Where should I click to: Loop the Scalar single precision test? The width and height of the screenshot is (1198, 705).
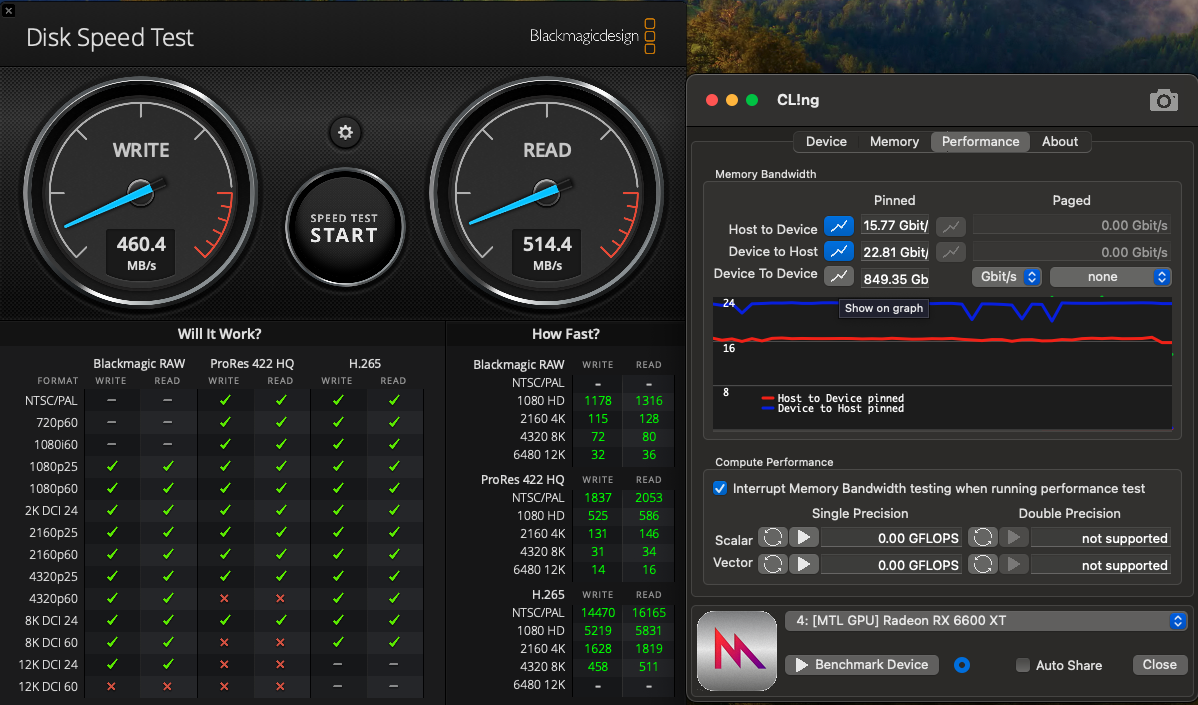pyautogui.click(x=772, y=538)
